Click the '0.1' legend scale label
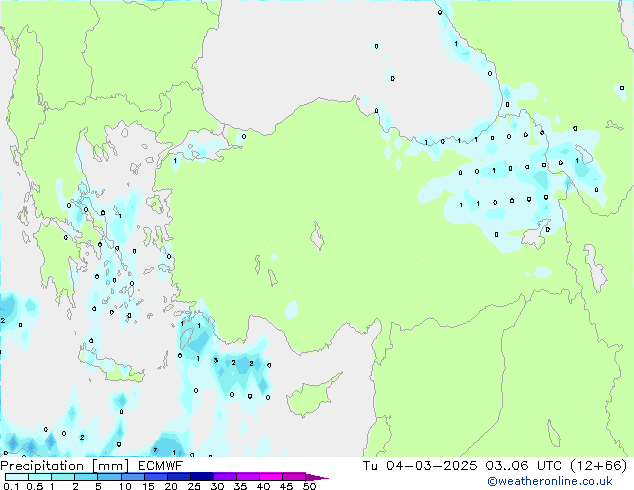 click(x=11, y=486)
